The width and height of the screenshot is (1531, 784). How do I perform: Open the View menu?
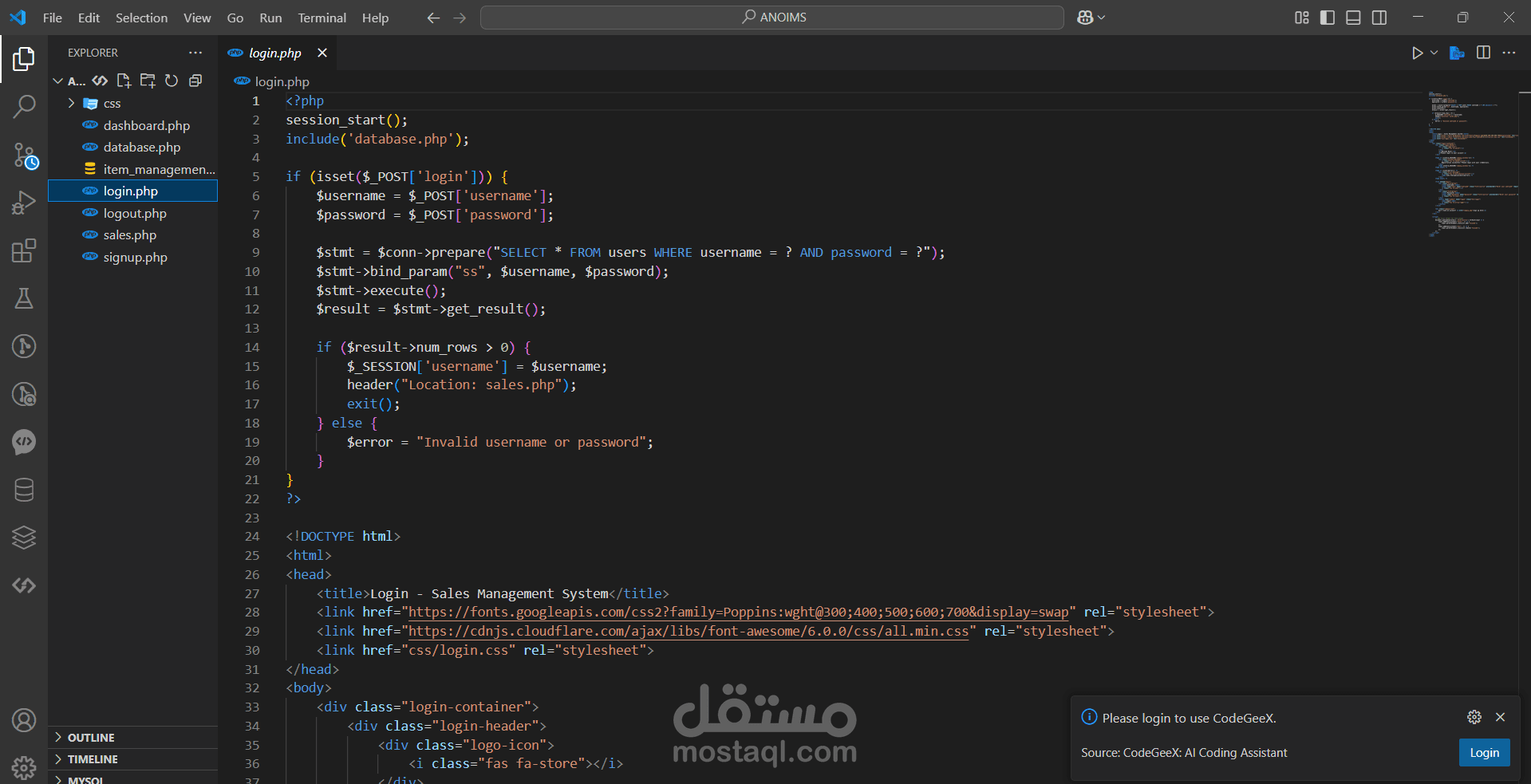click(197, 18)
